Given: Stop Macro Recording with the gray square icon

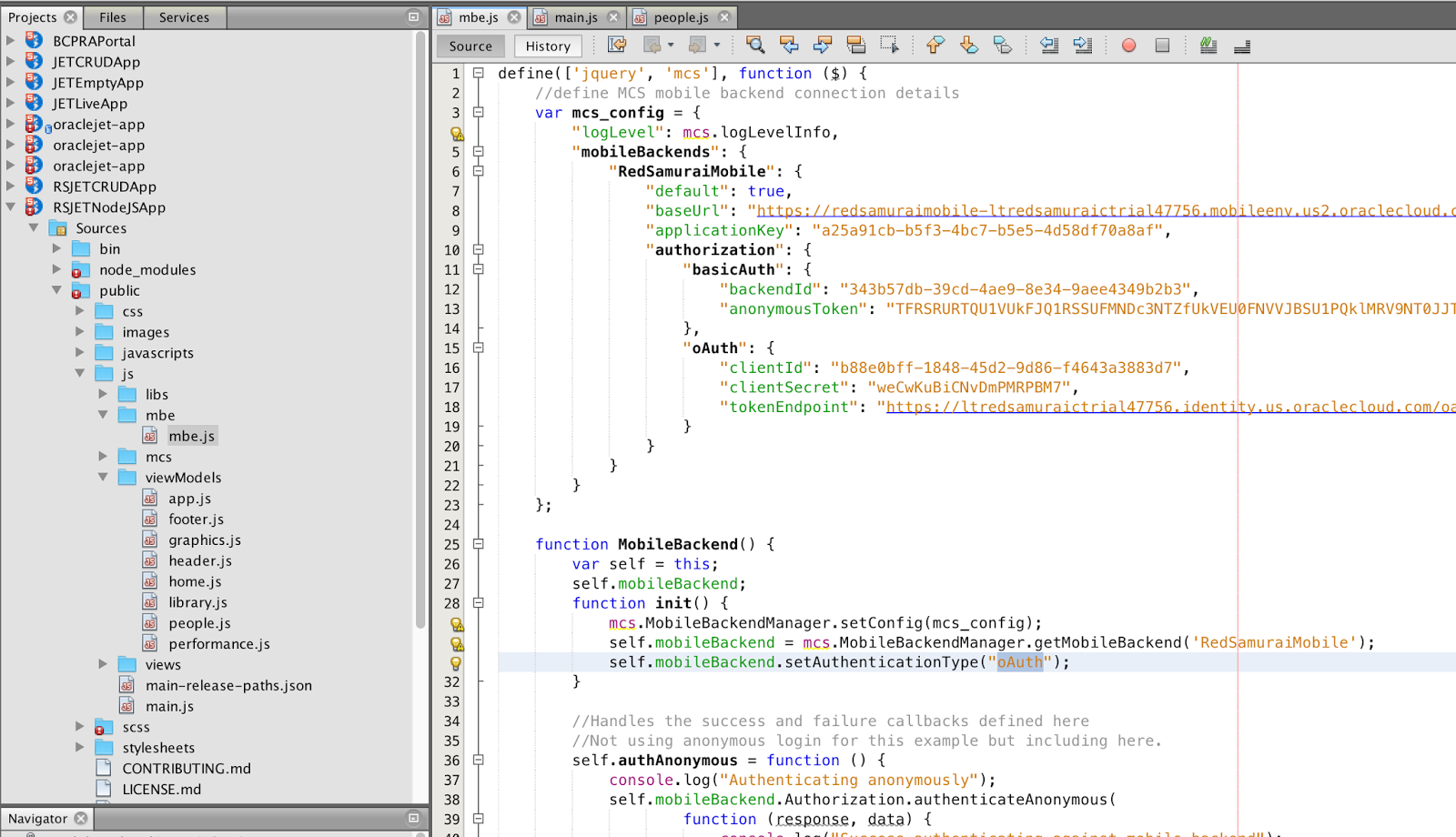Looking at the screenshot, I should tap(1161, 44).
